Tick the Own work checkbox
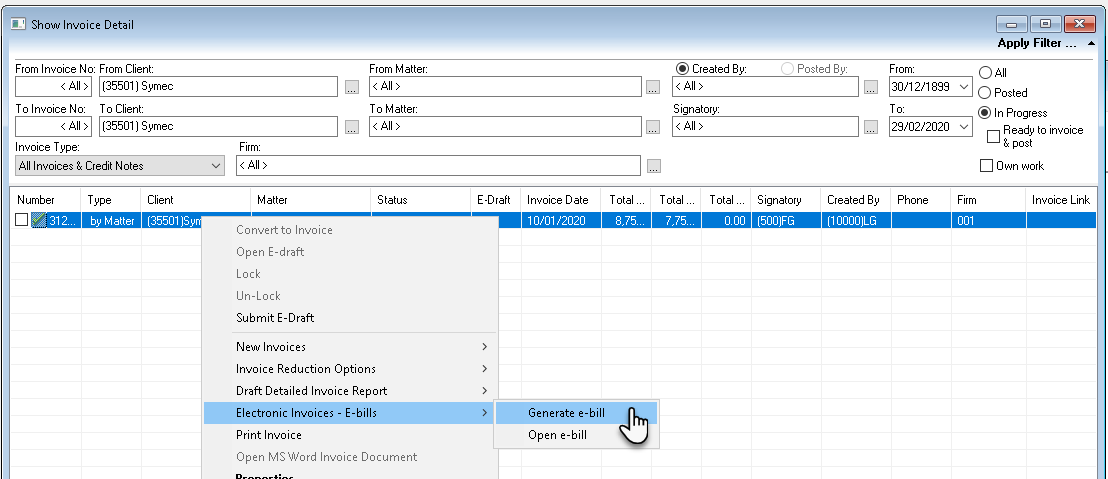The image size is (1108, 479). [986, 166]
